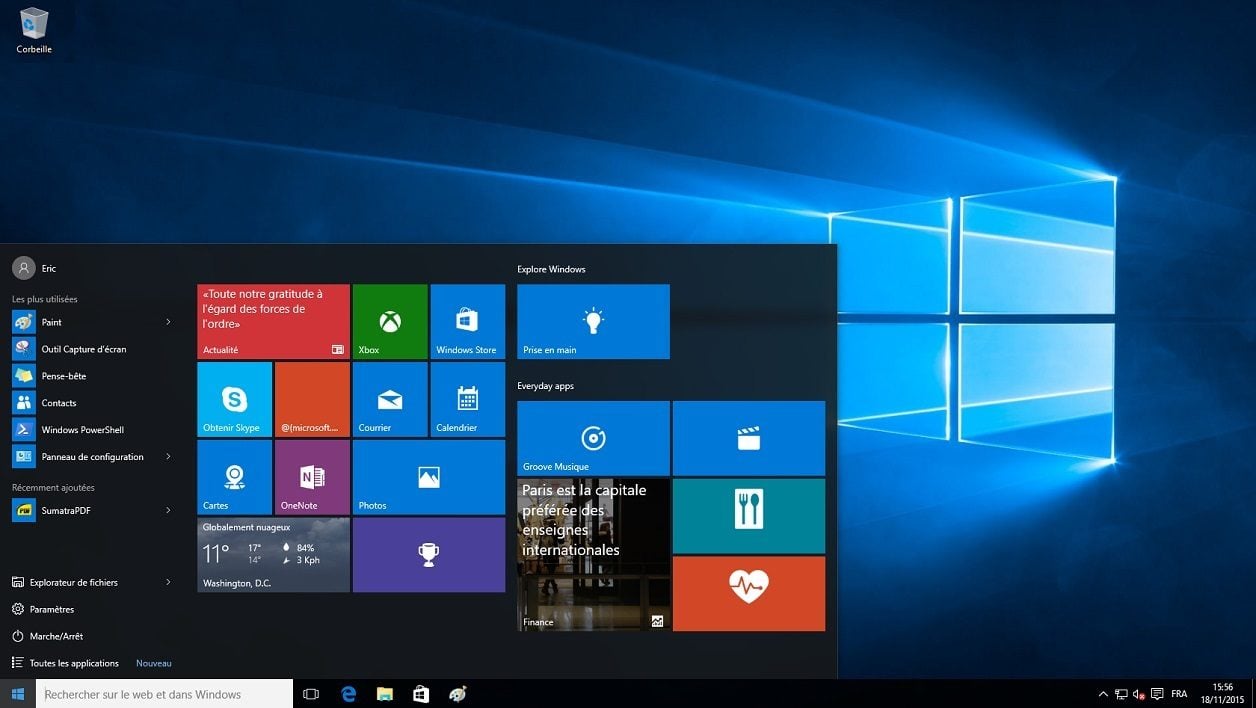This screenshot has width=1256, height=708.
Task: Click the Windows Start button
Action: (17, 694)
